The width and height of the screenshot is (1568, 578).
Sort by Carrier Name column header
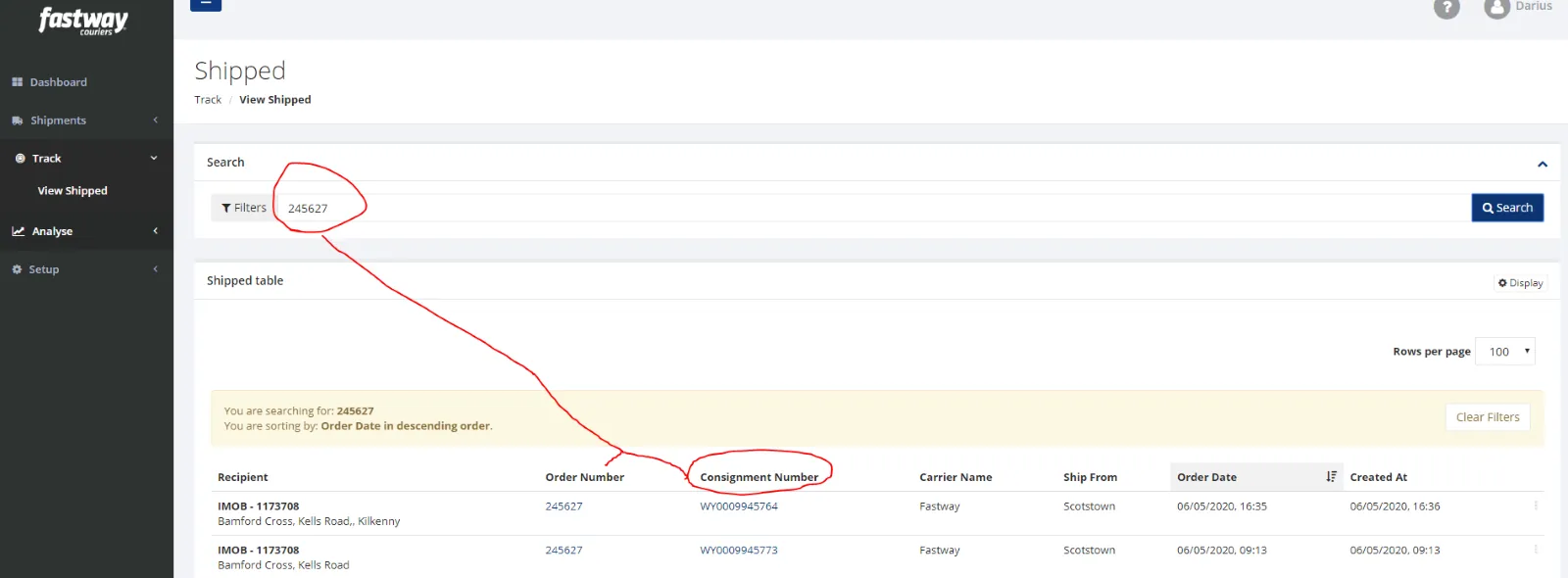pyautogui.click(x=955, y=478)
